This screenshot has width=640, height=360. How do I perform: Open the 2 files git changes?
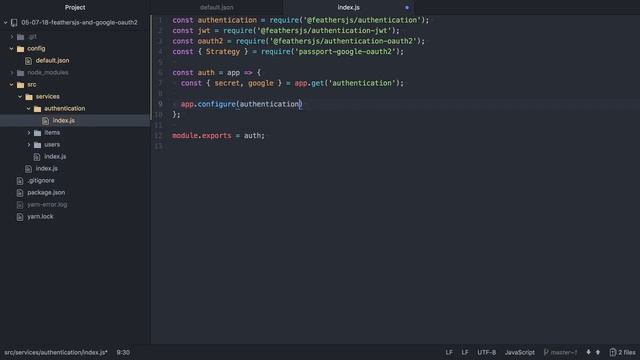pos(622,352)
